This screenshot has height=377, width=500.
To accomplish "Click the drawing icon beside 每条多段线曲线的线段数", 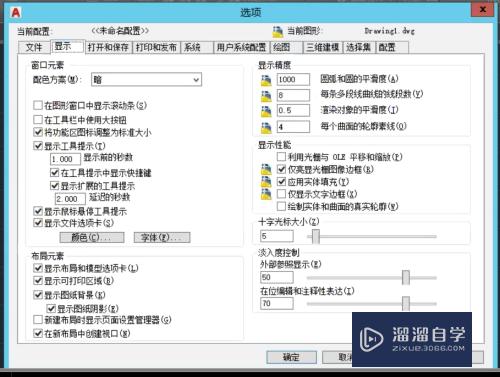I will click(266, 96).
